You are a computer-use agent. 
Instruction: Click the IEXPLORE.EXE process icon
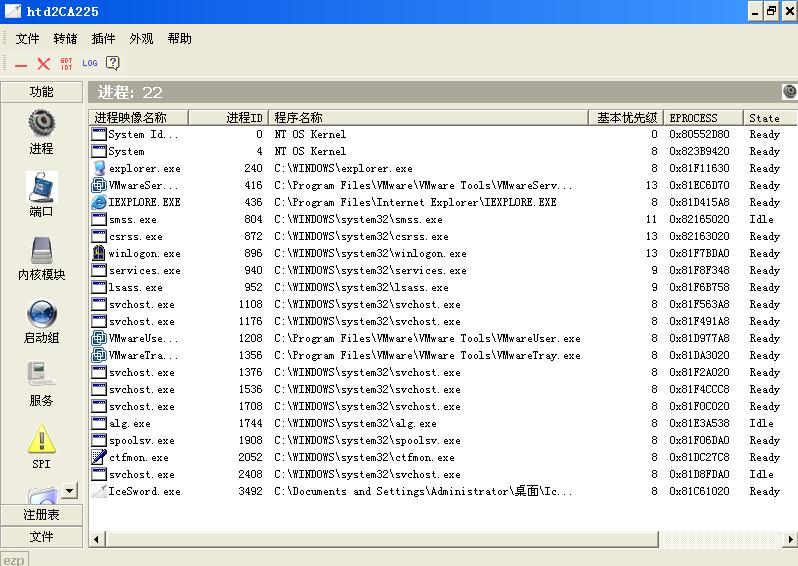(99, 202)
